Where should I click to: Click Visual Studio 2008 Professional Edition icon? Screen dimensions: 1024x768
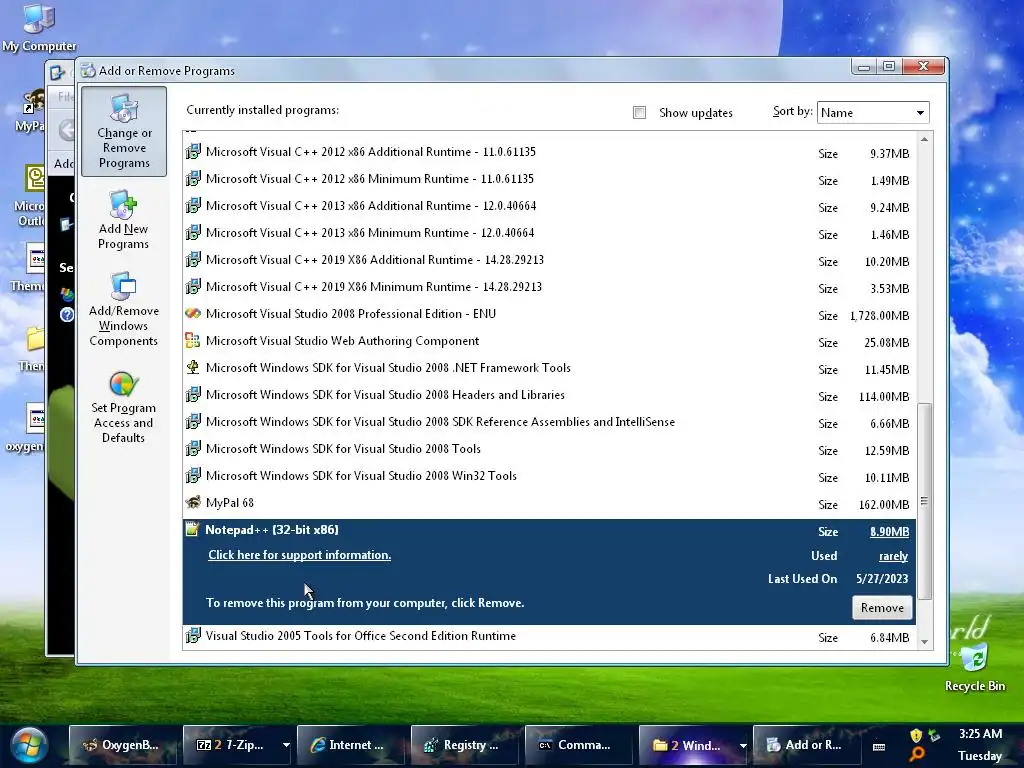pyautogui.click(x=193, y=313)
